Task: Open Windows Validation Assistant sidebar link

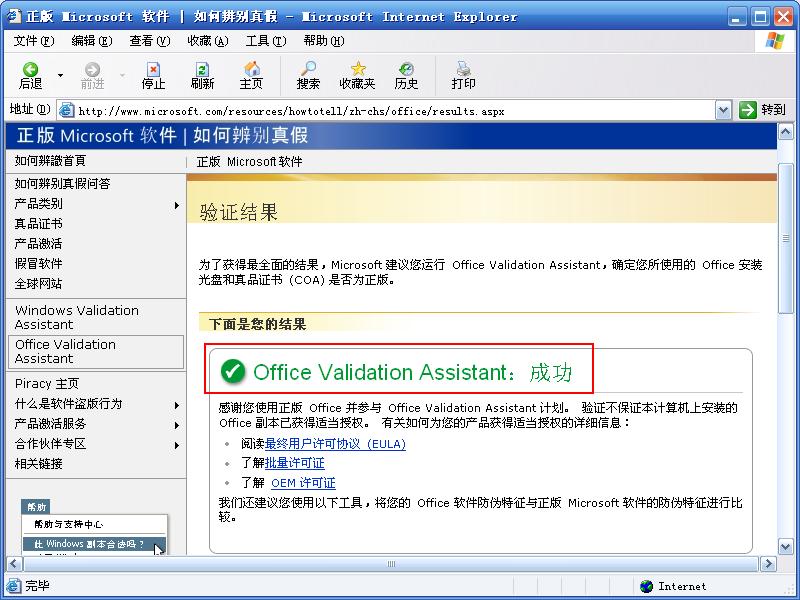Action: pos(77,317)
